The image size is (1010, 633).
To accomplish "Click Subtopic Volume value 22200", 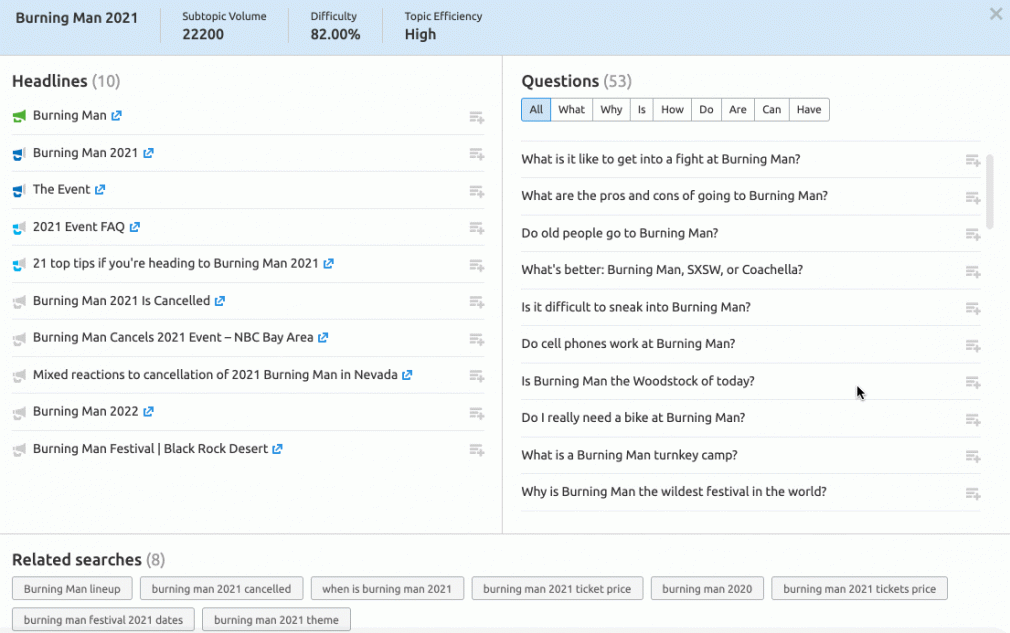I will click(203, 35).
